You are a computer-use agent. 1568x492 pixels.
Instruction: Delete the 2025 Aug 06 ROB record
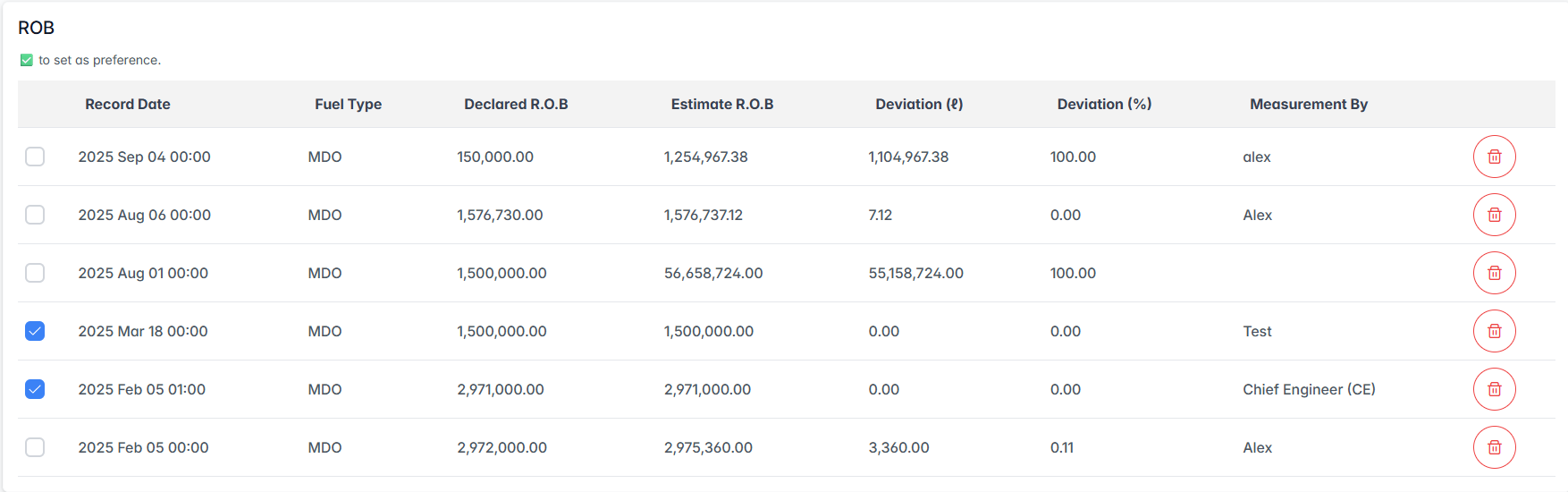click(1494, 215)
